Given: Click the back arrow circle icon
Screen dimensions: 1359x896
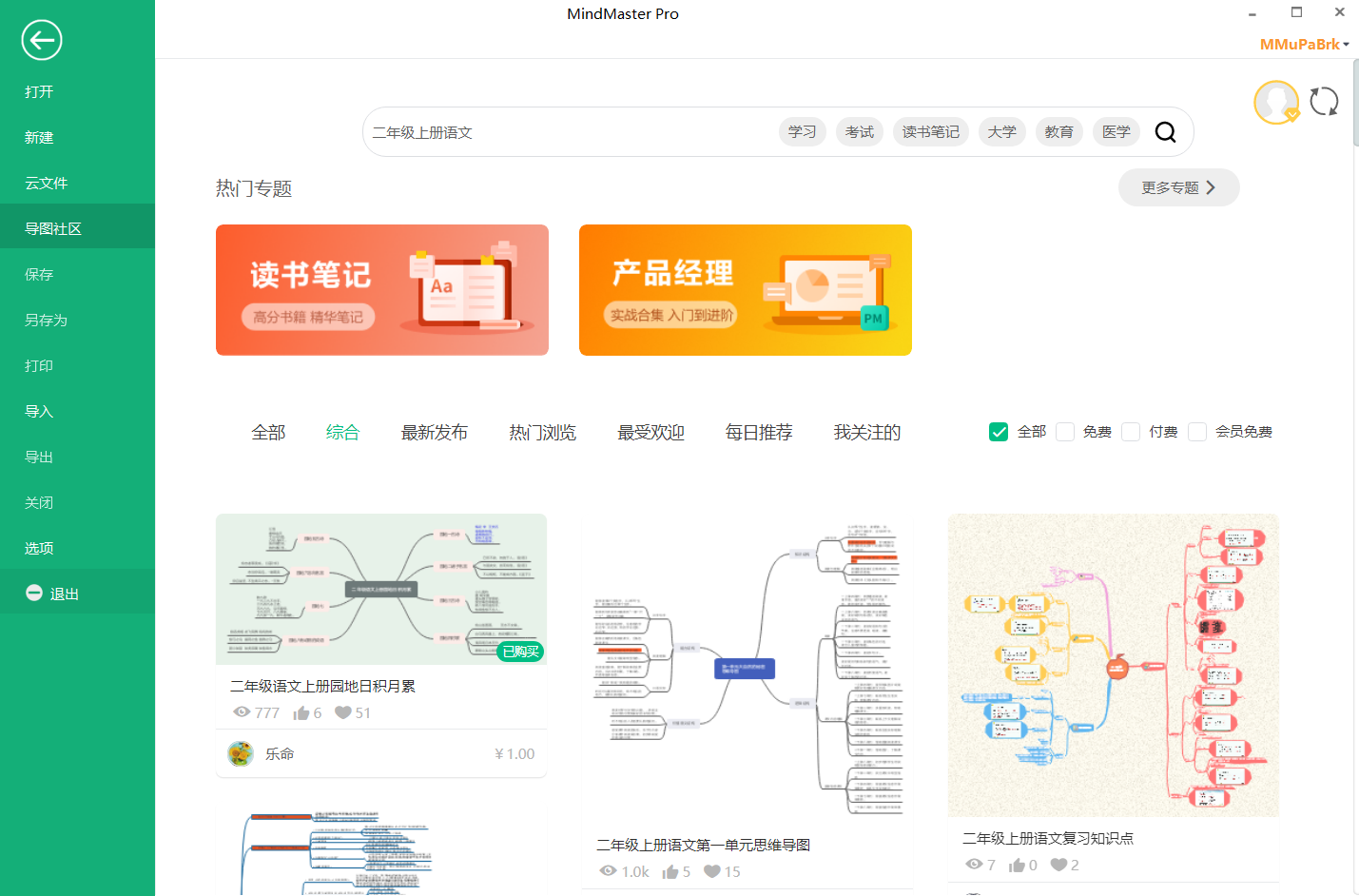Looking at the screenshot, I should click(x=41, y=40).
